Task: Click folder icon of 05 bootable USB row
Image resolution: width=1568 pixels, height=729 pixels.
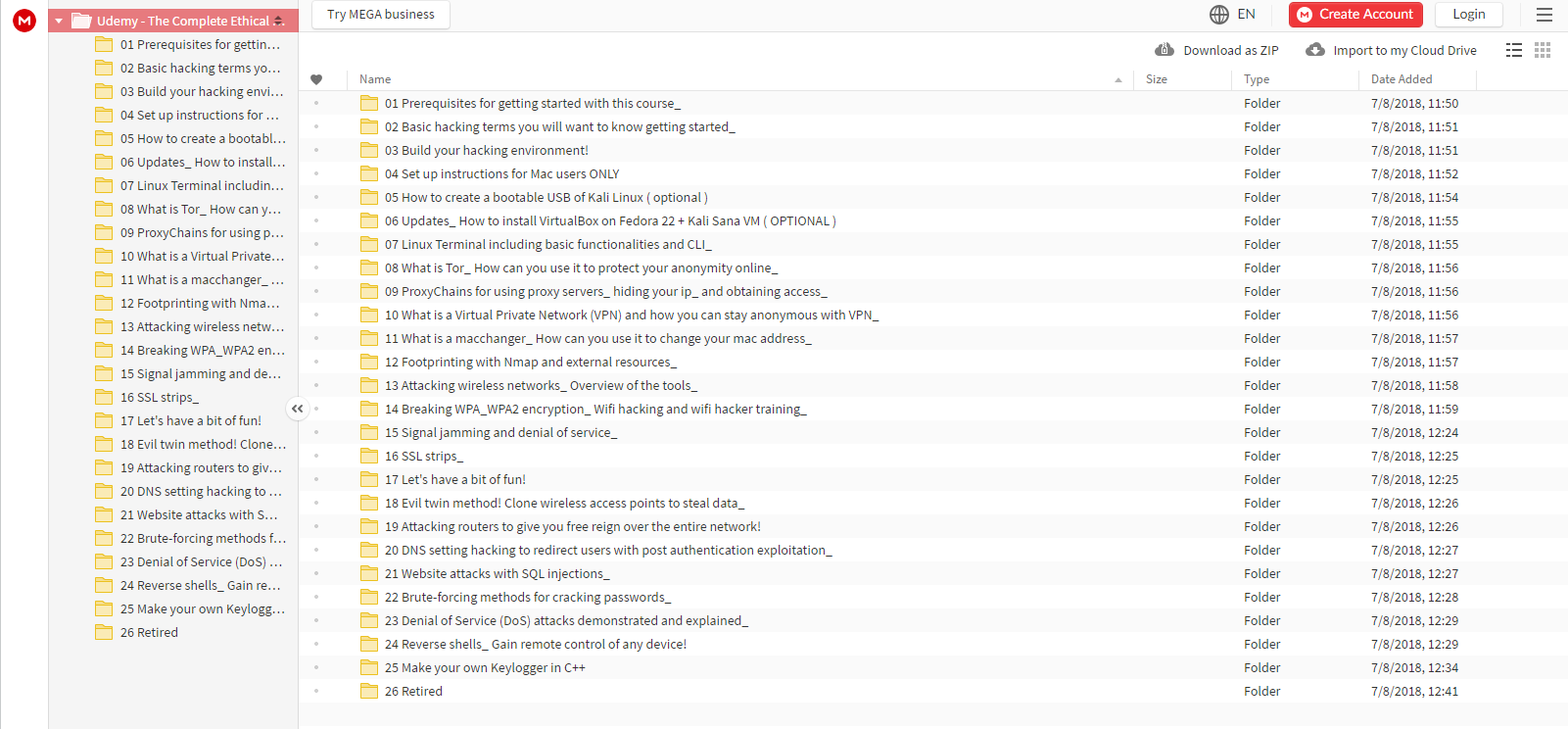Action: (x=369, y=197)
